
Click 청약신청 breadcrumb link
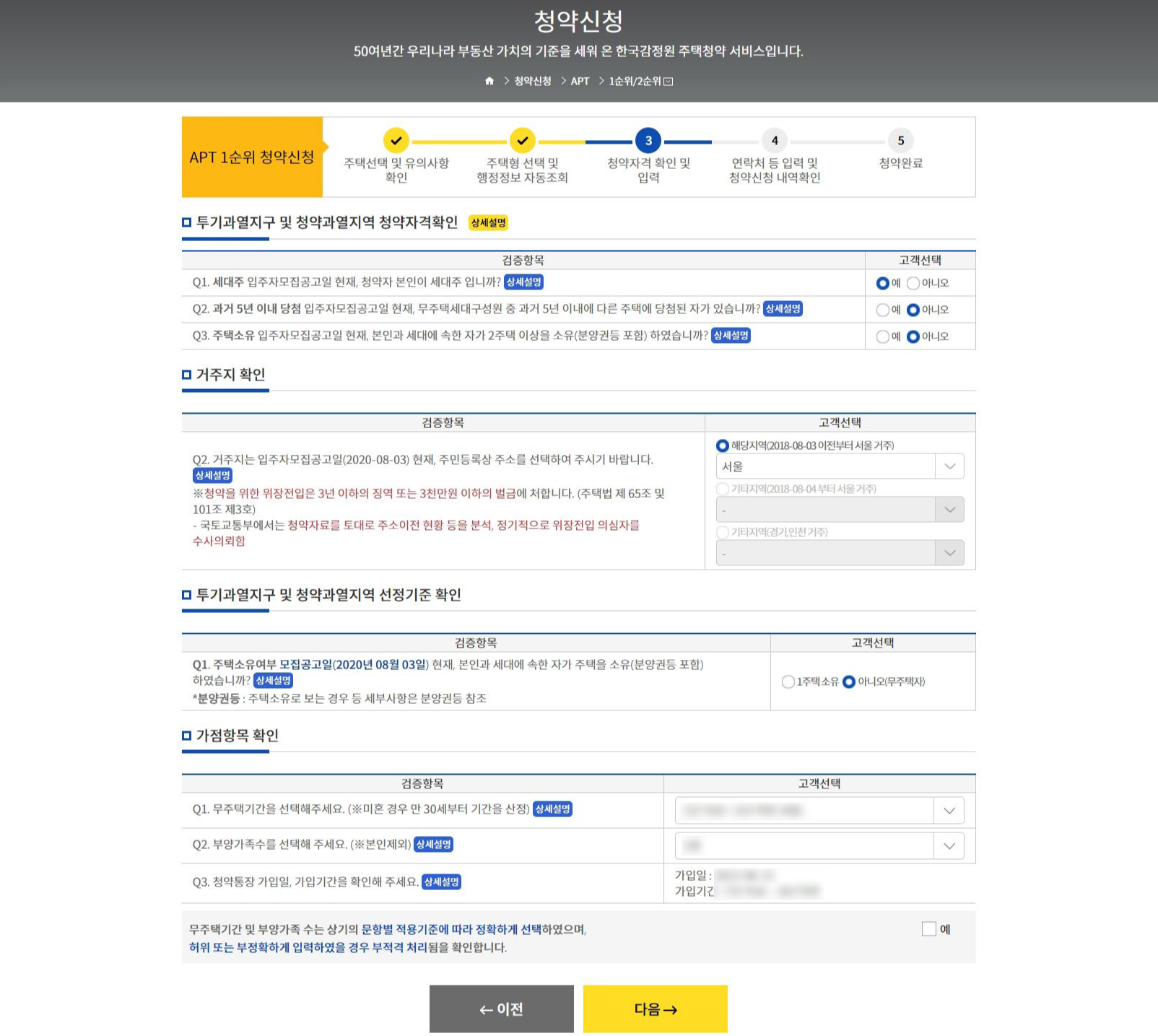(533, 81)
